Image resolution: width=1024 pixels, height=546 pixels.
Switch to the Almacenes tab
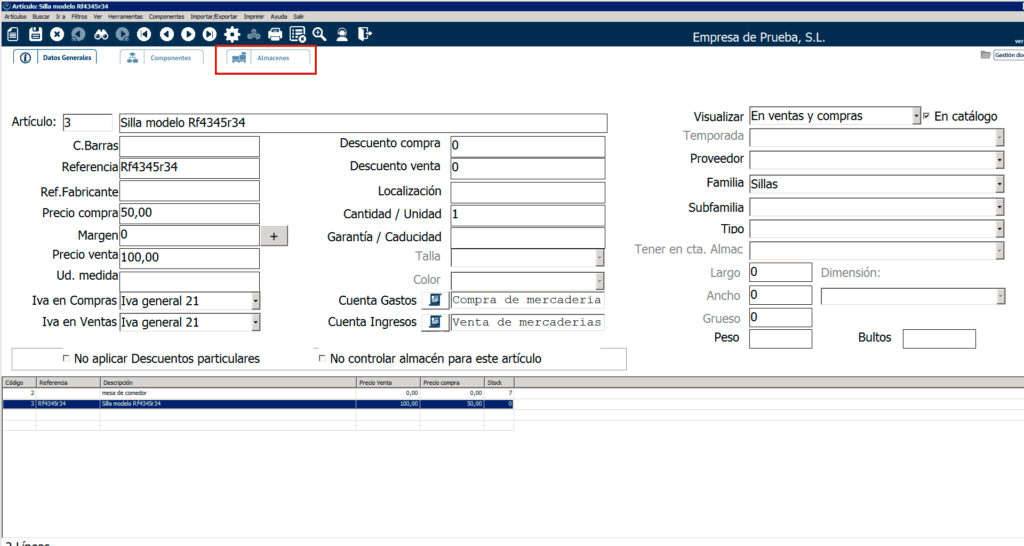267,58
